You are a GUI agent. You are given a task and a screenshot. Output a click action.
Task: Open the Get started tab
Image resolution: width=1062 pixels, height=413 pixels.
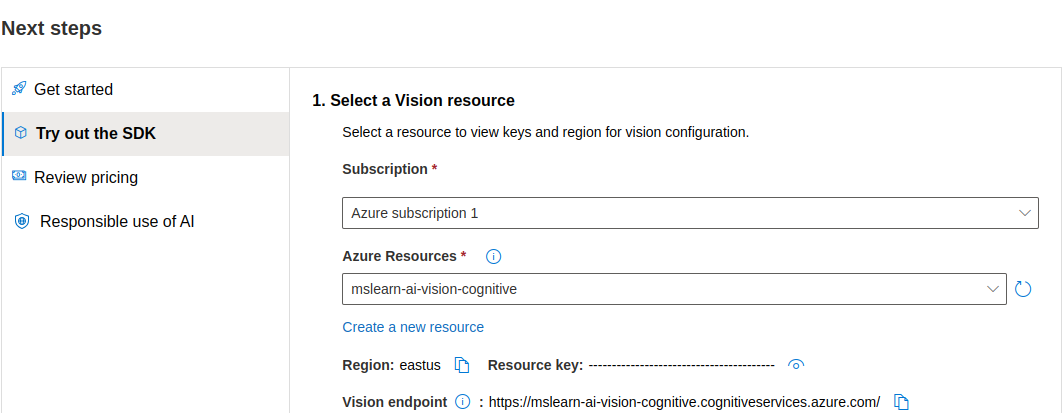[73, 89]
